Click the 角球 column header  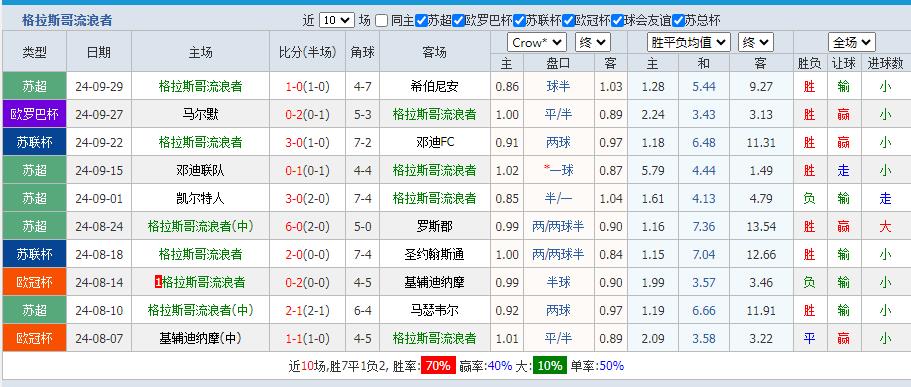(x=363, y=52)
